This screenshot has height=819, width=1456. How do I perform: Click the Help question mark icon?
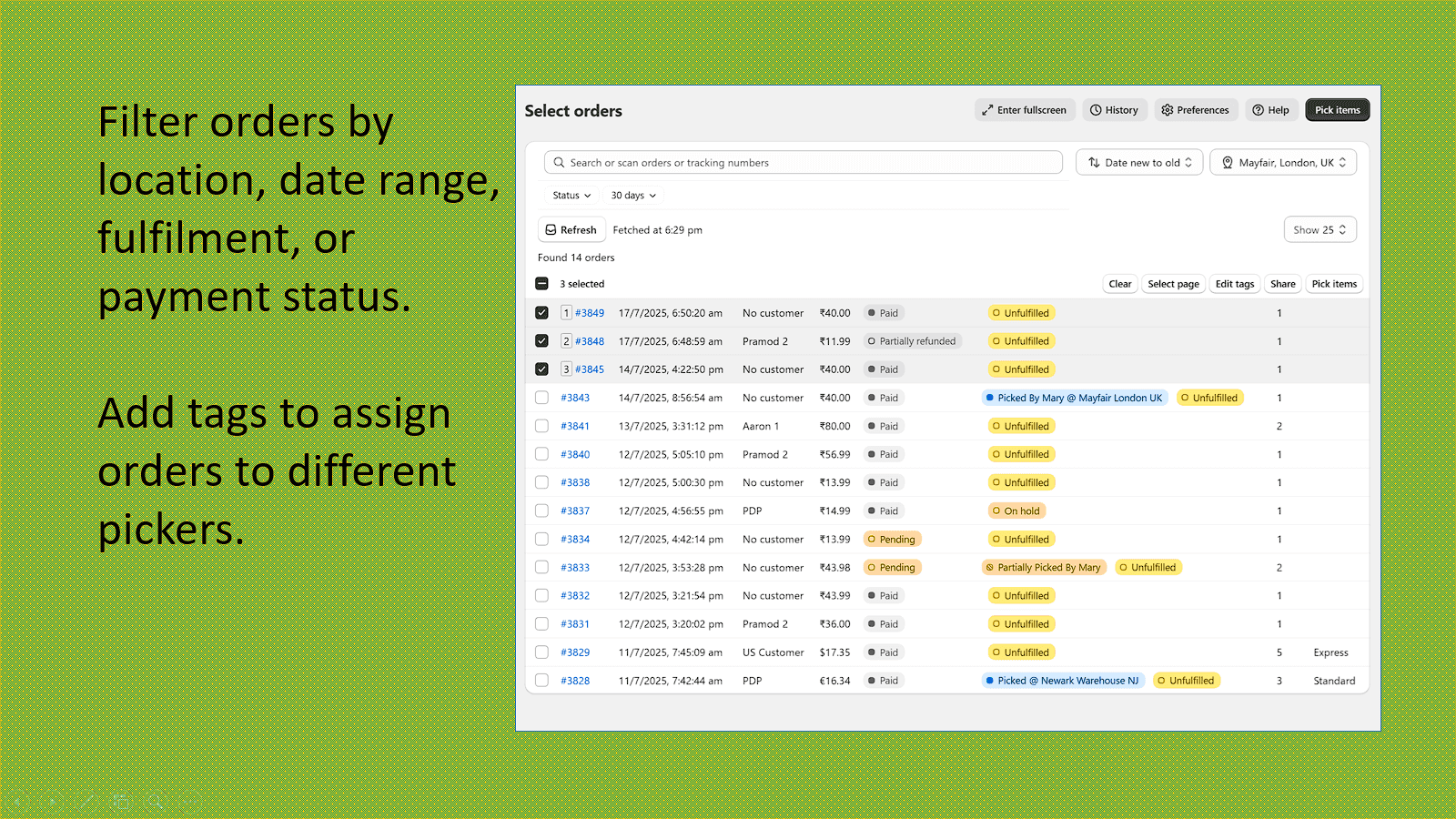click(x=1258, y=109)
